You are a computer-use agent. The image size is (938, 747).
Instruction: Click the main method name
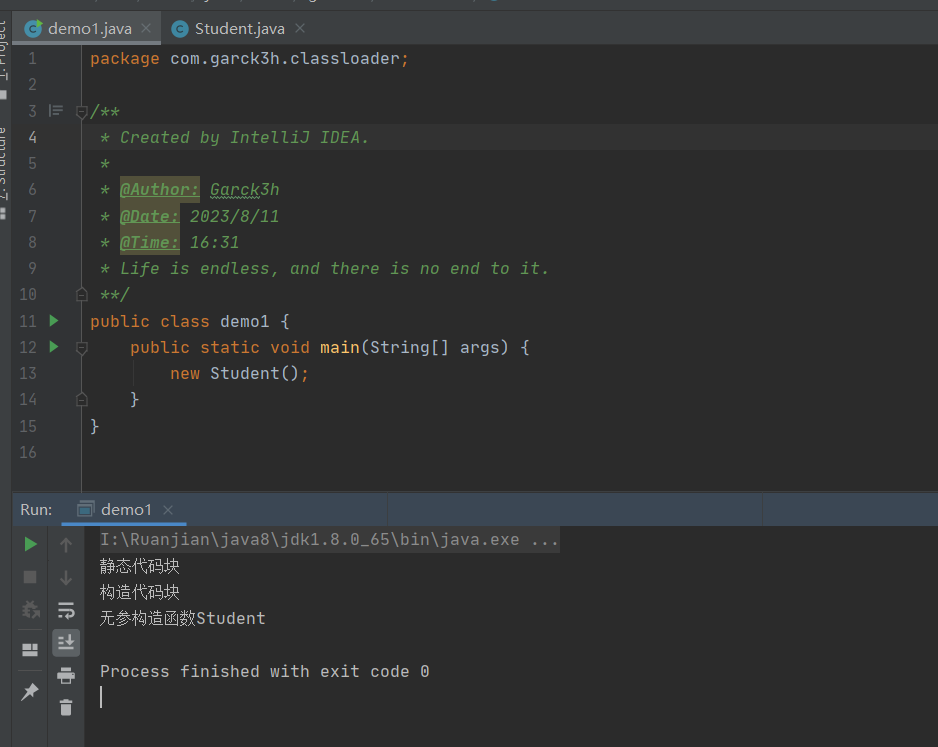(339, 347)
